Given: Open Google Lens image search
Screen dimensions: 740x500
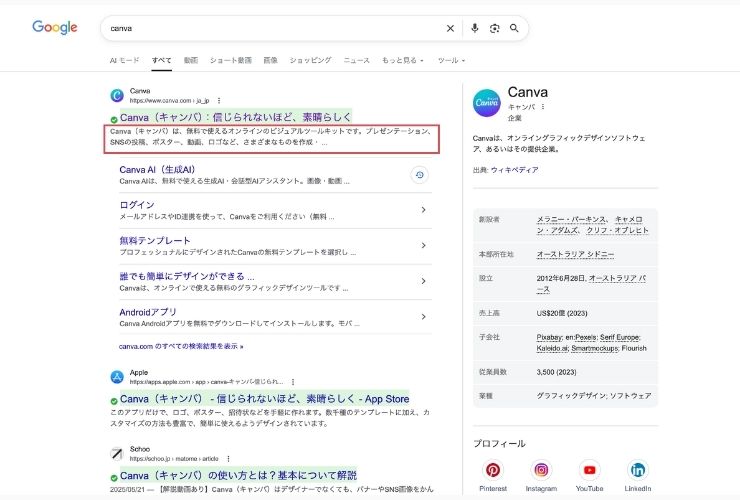Looking at the screenshot, I should point(494,28).
